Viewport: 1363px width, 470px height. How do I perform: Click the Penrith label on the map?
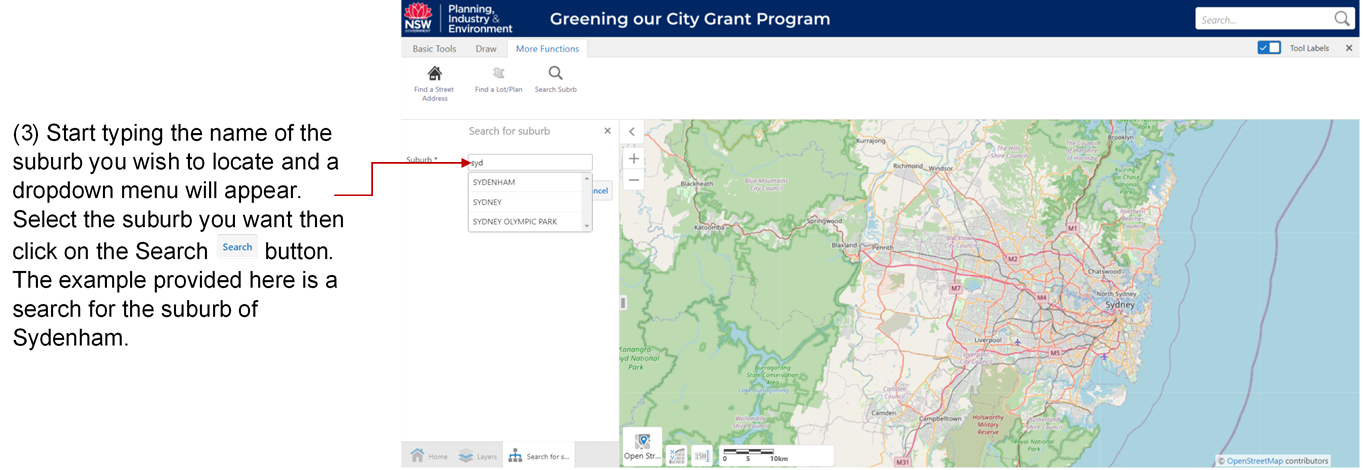tap(882, 247)
